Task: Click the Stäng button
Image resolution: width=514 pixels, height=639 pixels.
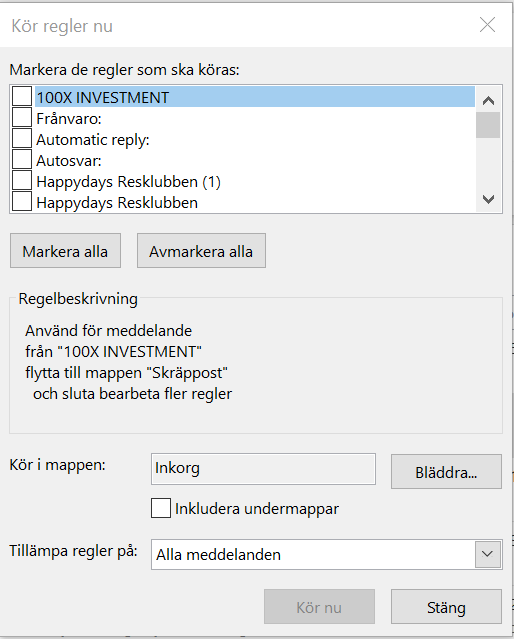Action: [x=446, y=606]
